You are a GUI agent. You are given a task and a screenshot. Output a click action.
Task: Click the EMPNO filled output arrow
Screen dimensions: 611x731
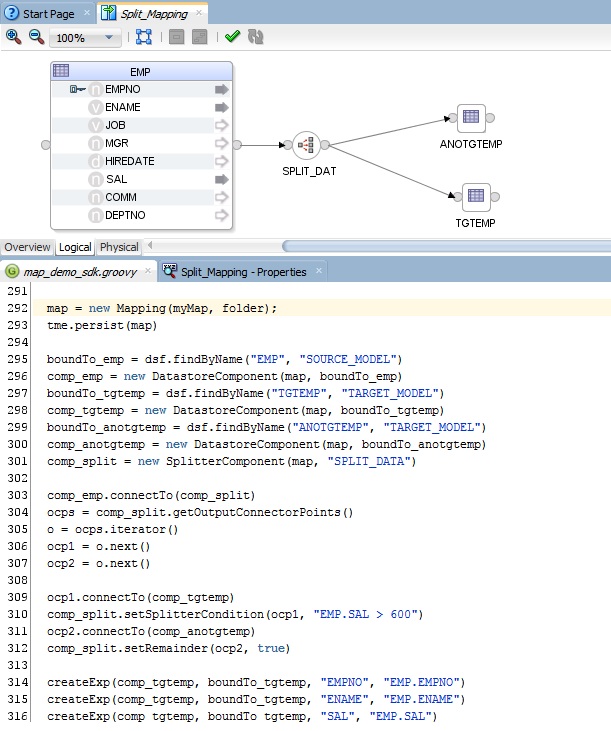[222, 89]
